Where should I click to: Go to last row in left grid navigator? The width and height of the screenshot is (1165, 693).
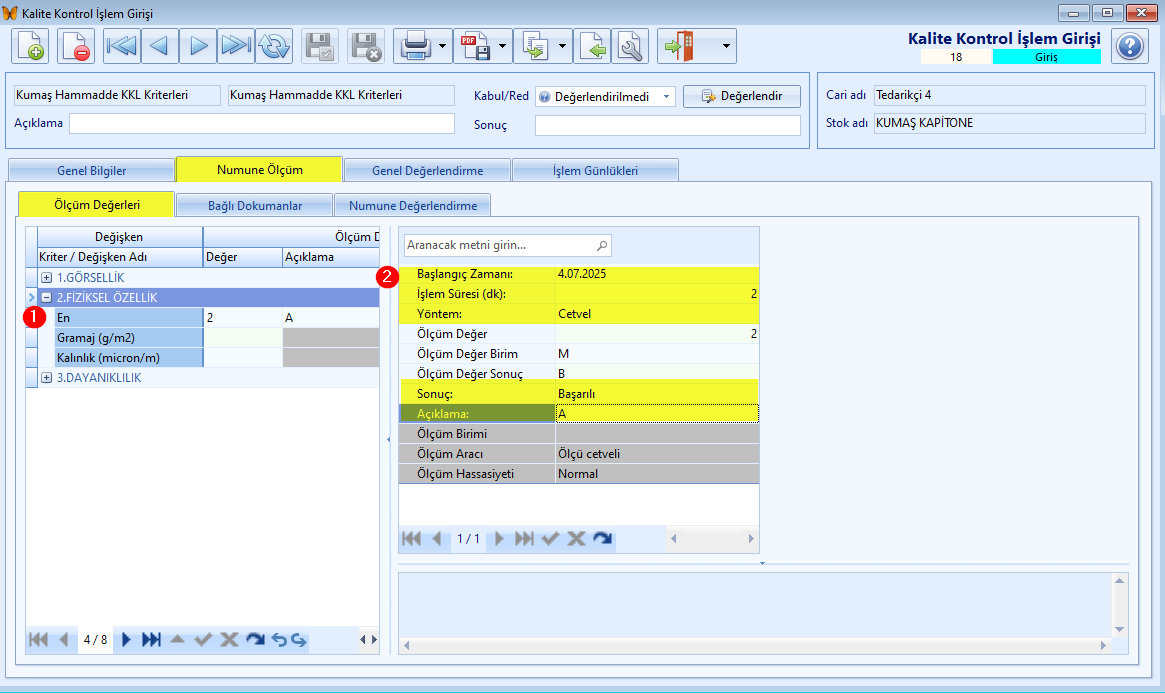click(x=151, y=640)
